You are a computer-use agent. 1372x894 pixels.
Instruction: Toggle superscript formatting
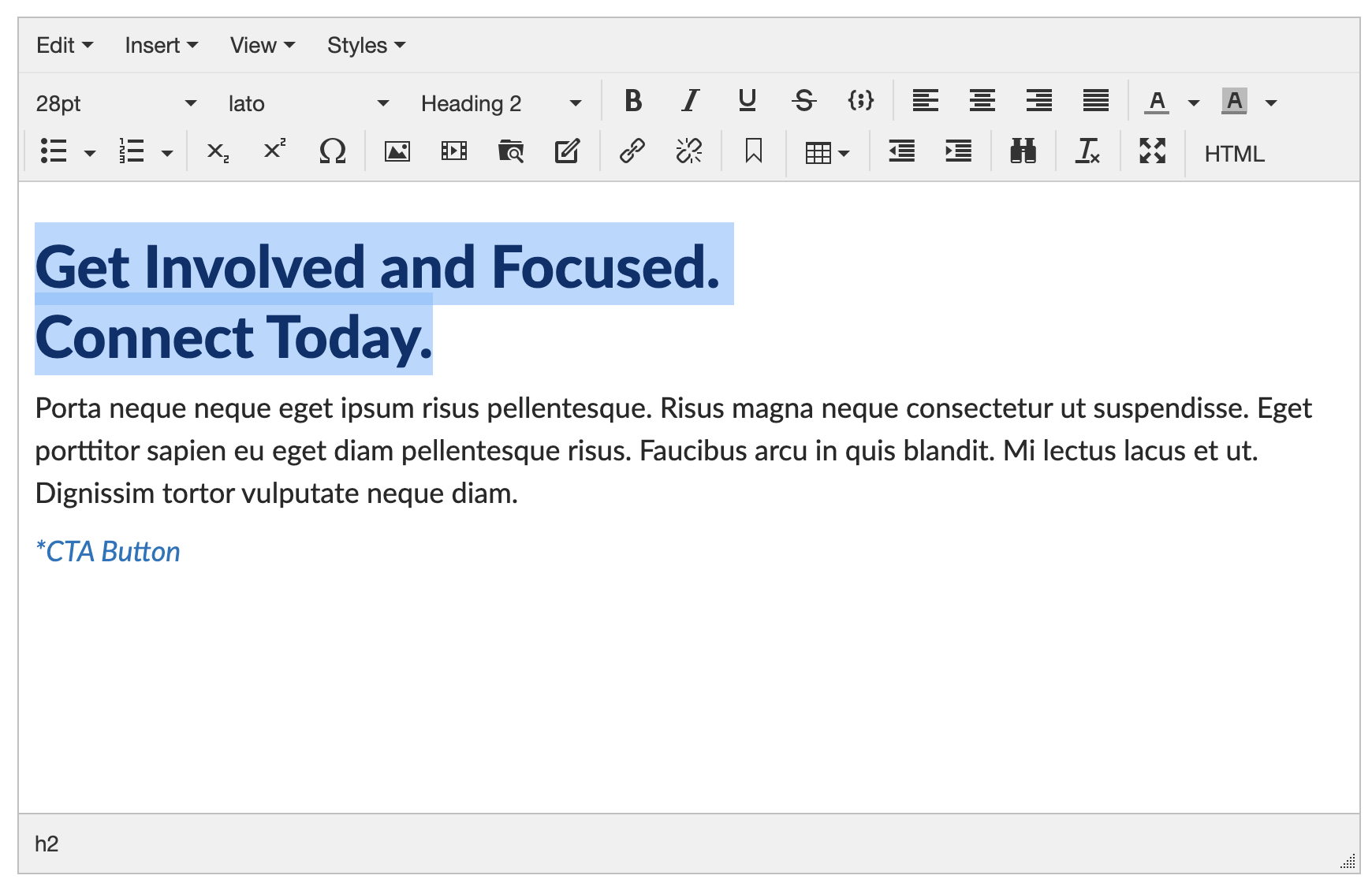pyautogui.click(x=274, y=150)
